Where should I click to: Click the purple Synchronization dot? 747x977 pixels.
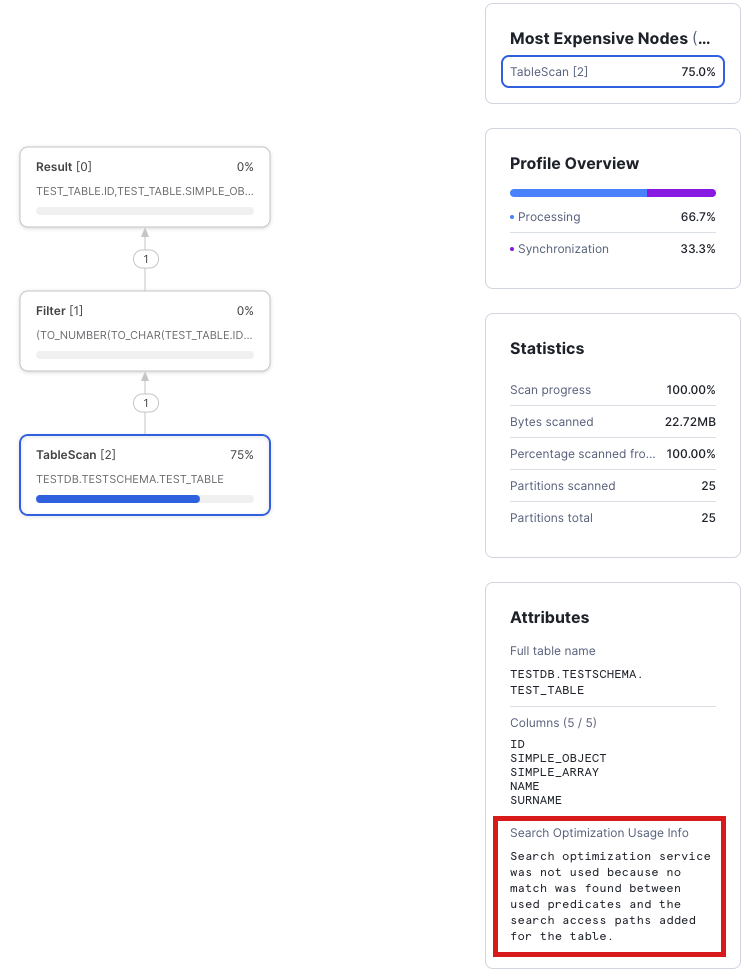(513, 249)
